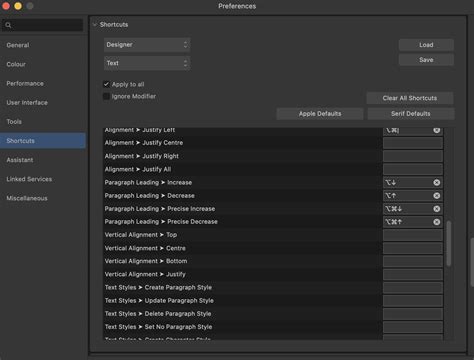The width and height of the screenshot is (474, 360).
Task: Restore Apple Defaults shortcuts
Action: [x=320, y=114]
